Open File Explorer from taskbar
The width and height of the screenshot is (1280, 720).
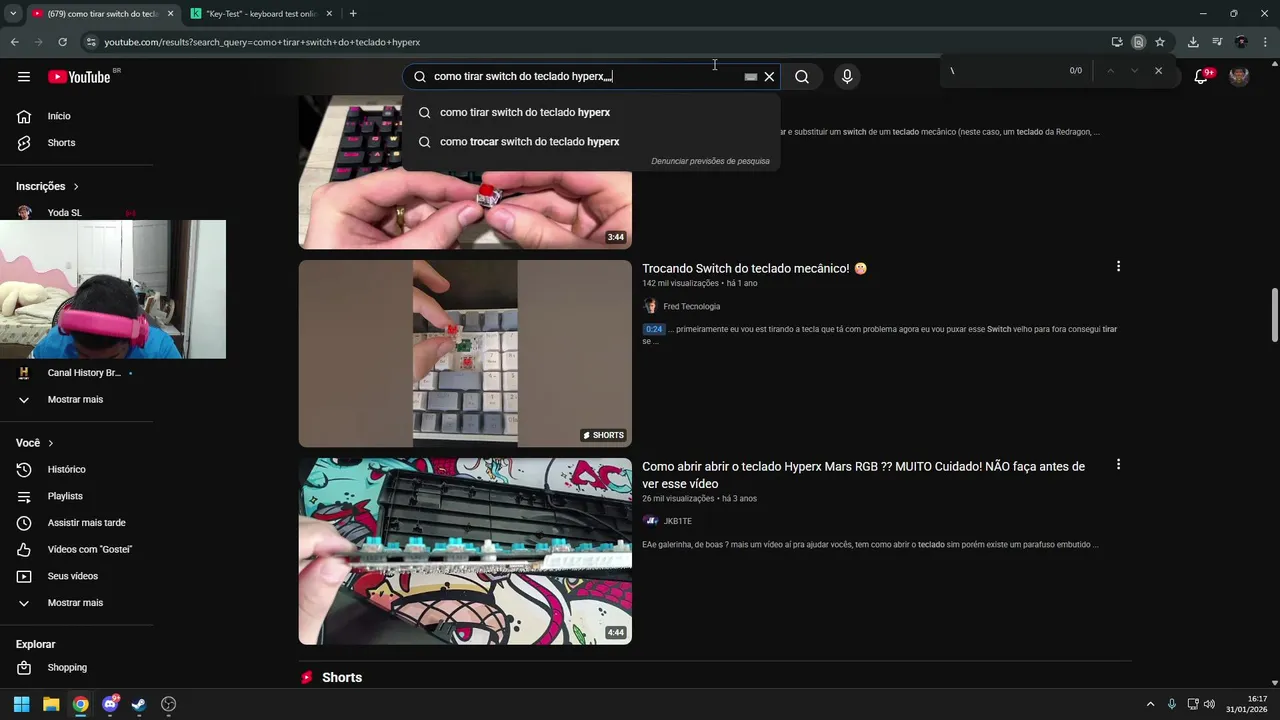(51, 704)
